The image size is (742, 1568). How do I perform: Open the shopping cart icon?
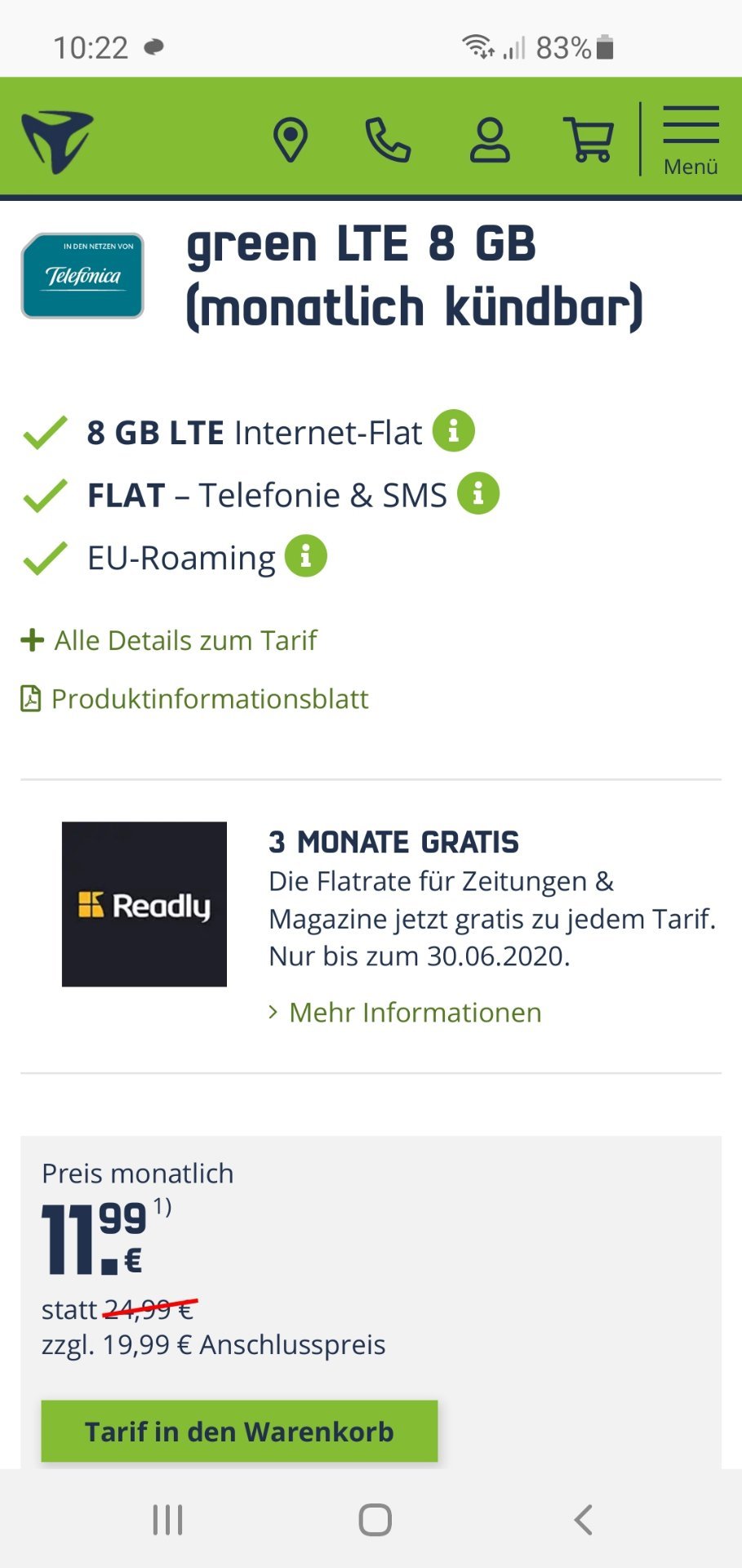tap(588, 140)
